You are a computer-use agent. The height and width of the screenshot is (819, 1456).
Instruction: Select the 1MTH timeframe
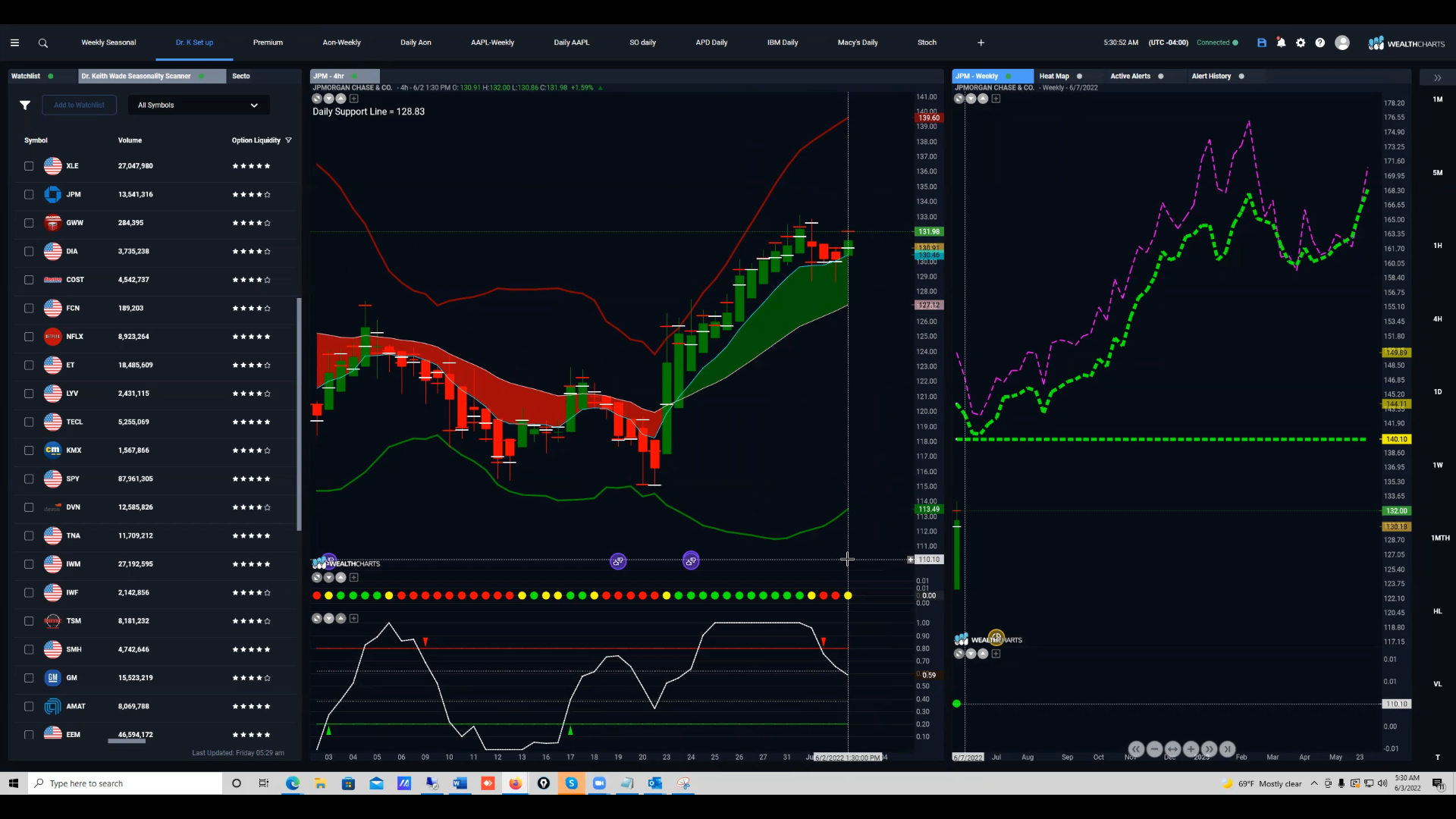1440,538
